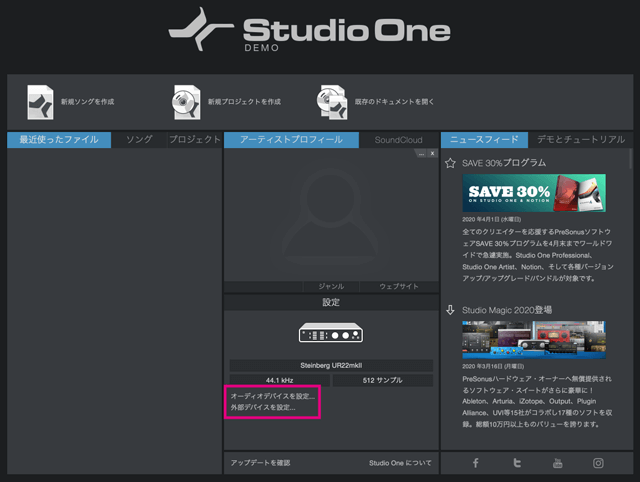Open 外部デバイスを設定... link
The width and height of the screenshot is (640, 482).
263,407
